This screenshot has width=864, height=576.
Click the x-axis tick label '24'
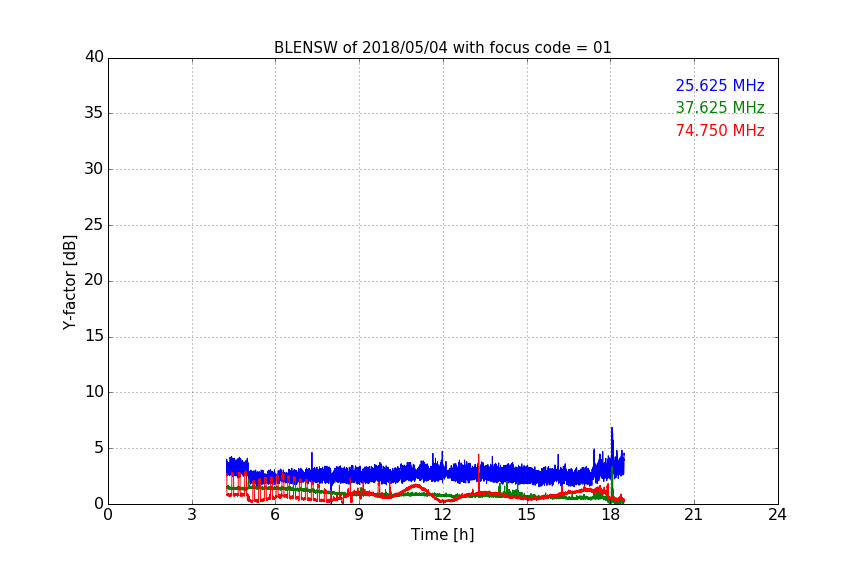coord(777,515)
